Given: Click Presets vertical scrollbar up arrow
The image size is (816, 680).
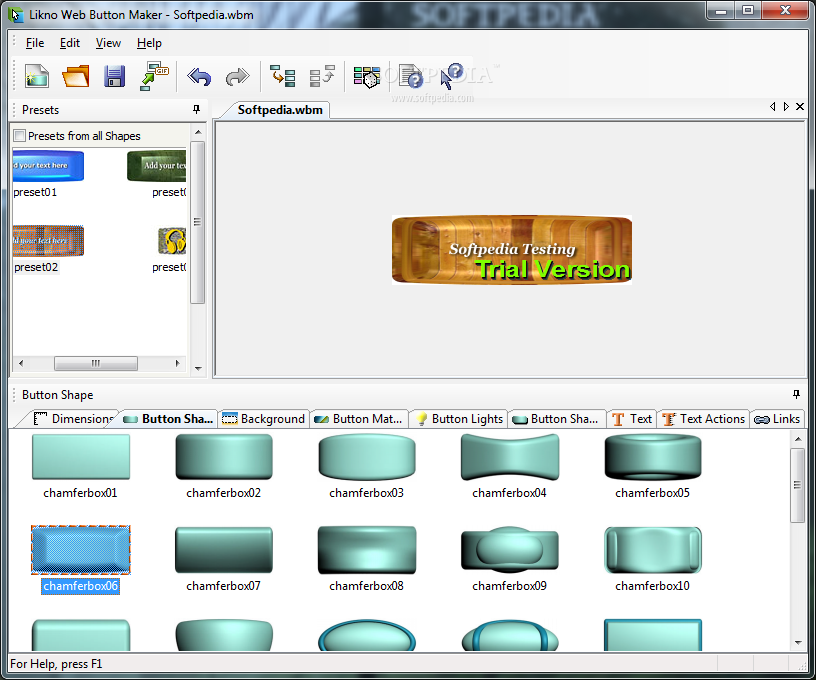Looking at the screenshot, I should (198, 132).
